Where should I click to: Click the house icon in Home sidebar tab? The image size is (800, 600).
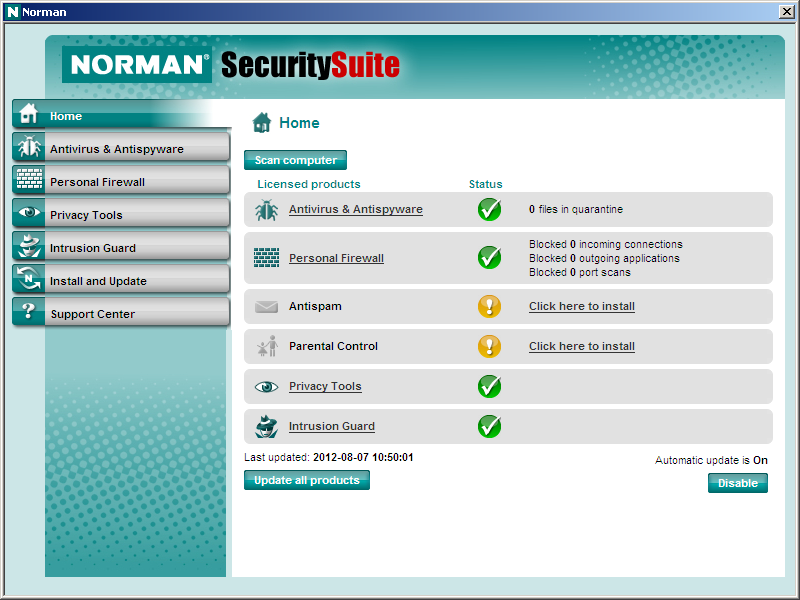click(x=29, y=114)
